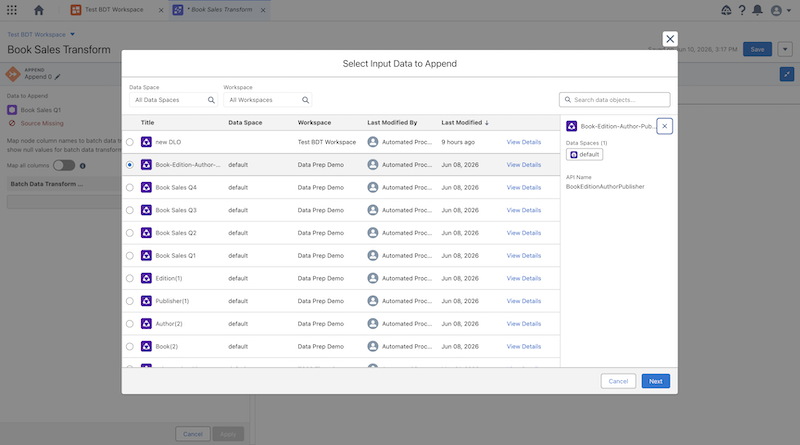
Task: Open the user profile avatar menu
Action: pyautogui.click(x=780, y=10)
